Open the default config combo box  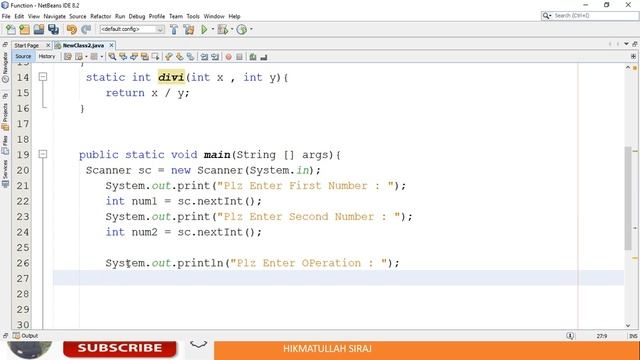[132, 29]
